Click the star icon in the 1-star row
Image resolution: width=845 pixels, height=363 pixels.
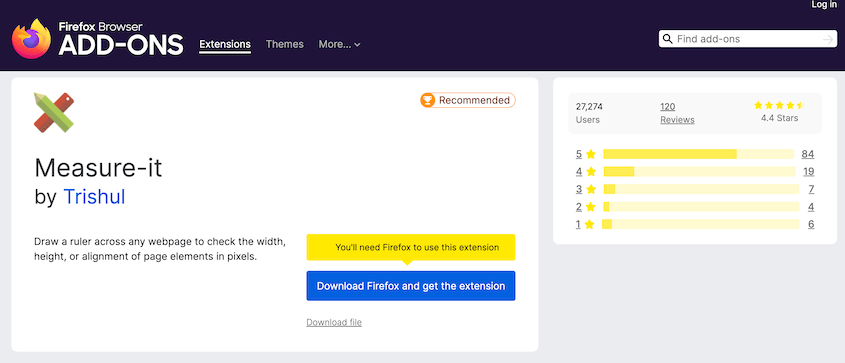tap(589, 224)
